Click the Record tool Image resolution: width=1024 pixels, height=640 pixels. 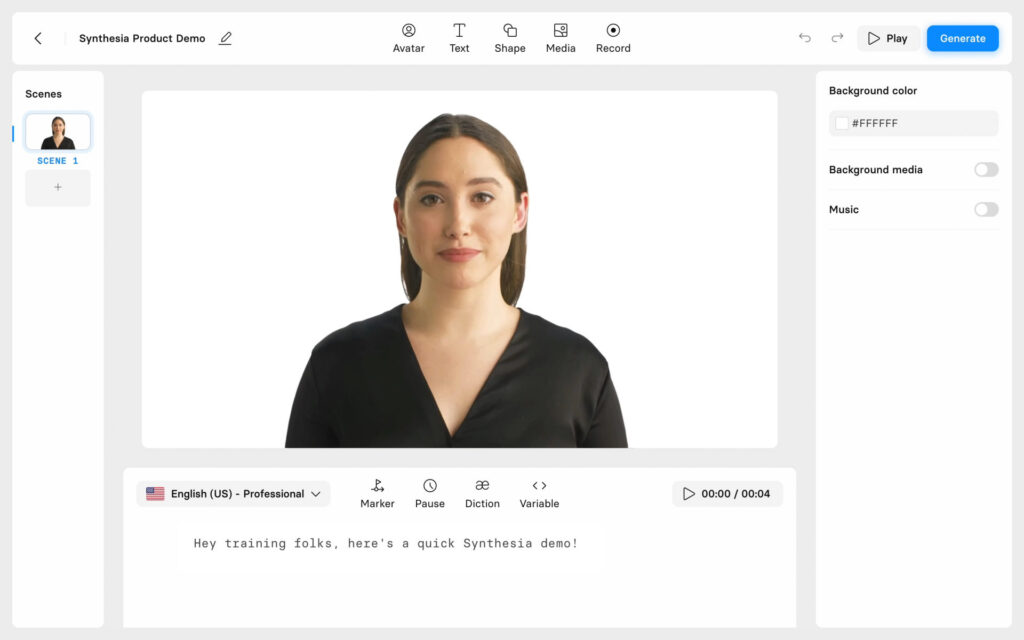613,37
